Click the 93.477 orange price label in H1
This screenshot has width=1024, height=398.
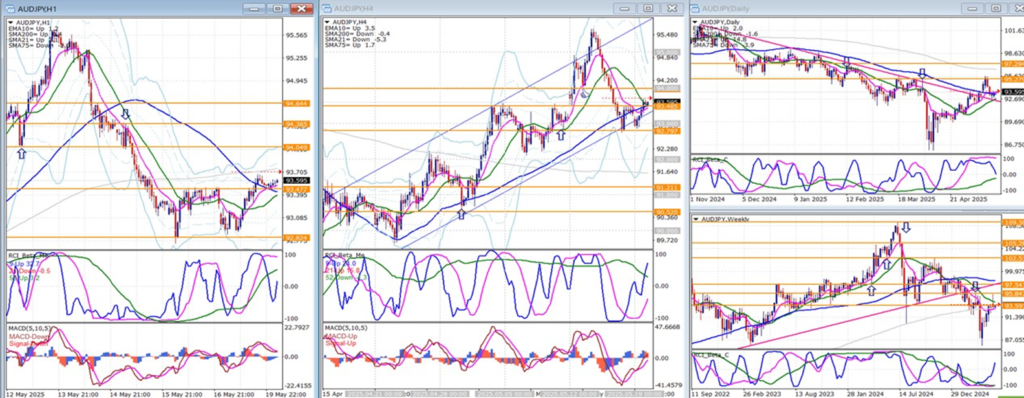(297, 189)
